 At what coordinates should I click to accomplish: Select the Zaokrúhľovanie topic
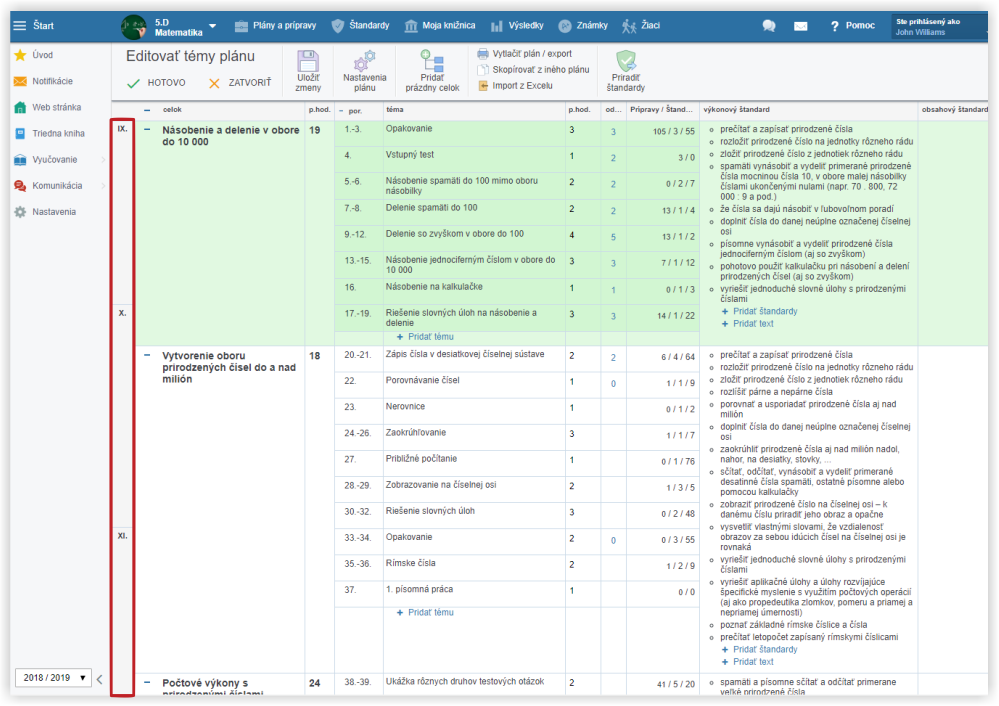415,433
